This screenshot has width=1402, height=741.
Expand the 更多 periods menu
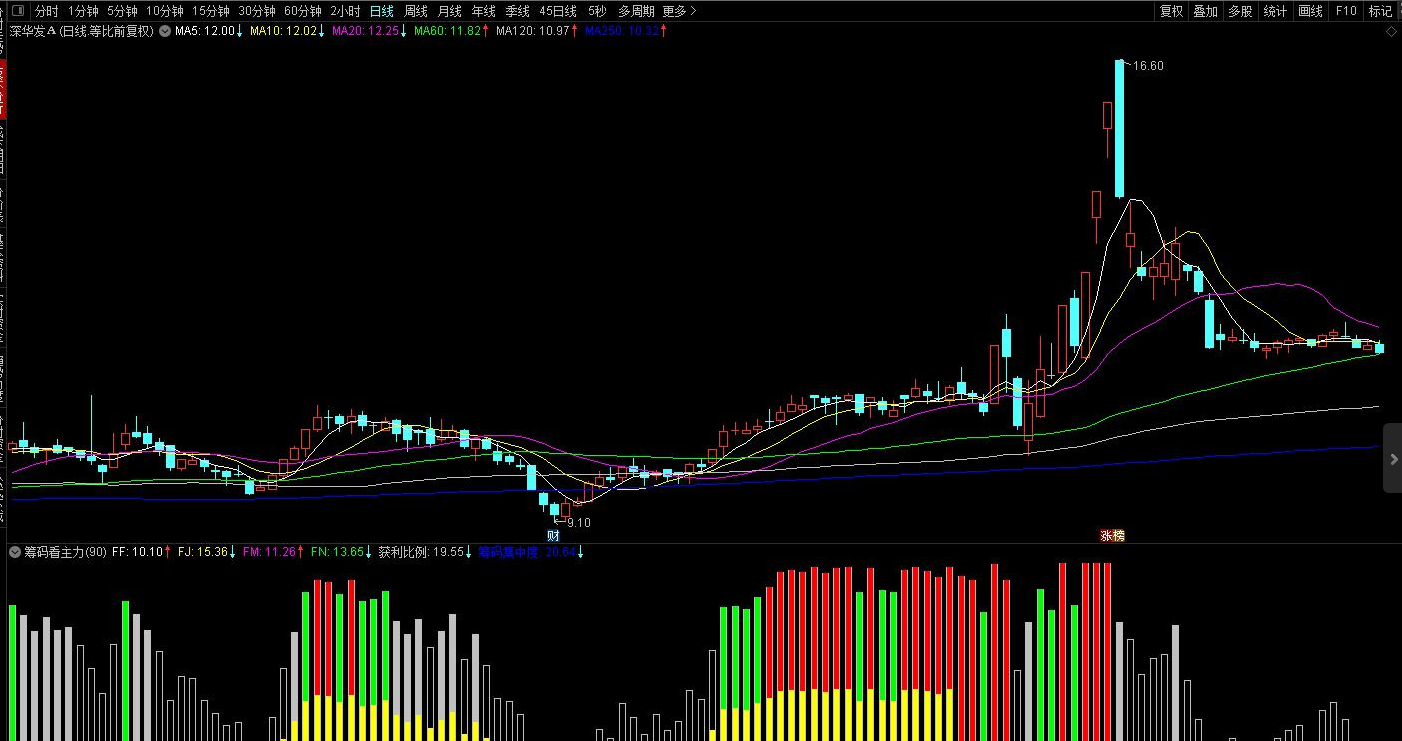680,11
